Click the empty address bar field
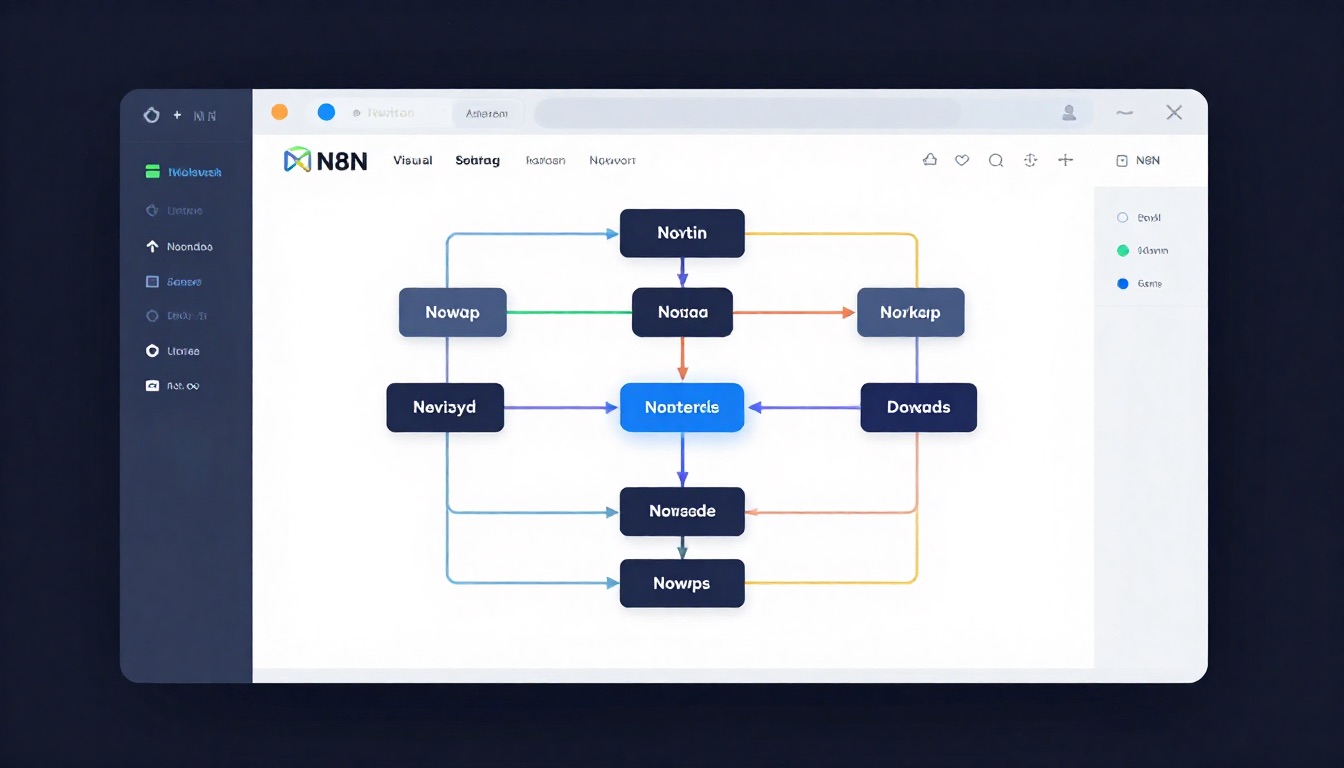The image size is (1344, 768). 747,113
